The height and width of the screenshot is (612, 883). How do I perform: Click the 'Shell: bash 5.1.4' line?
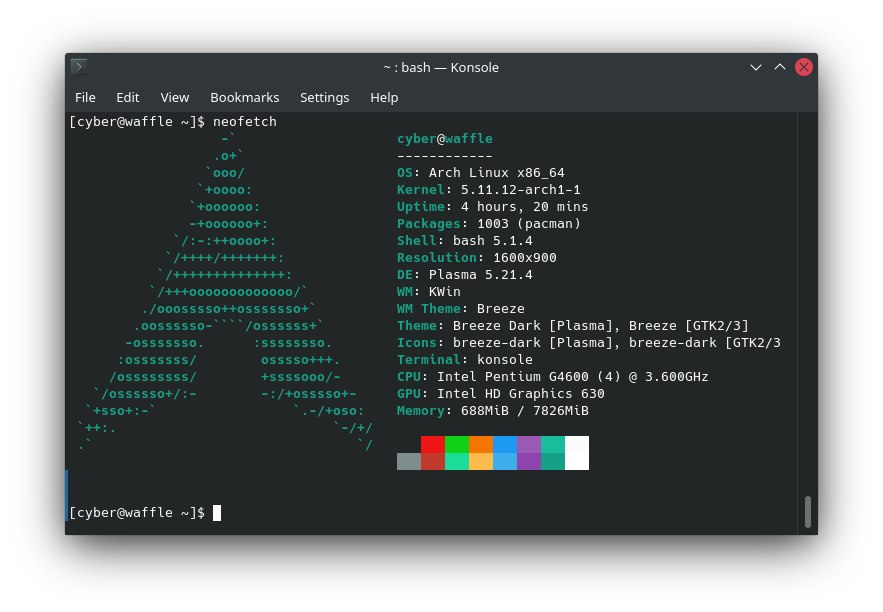(x=465, y=240)
